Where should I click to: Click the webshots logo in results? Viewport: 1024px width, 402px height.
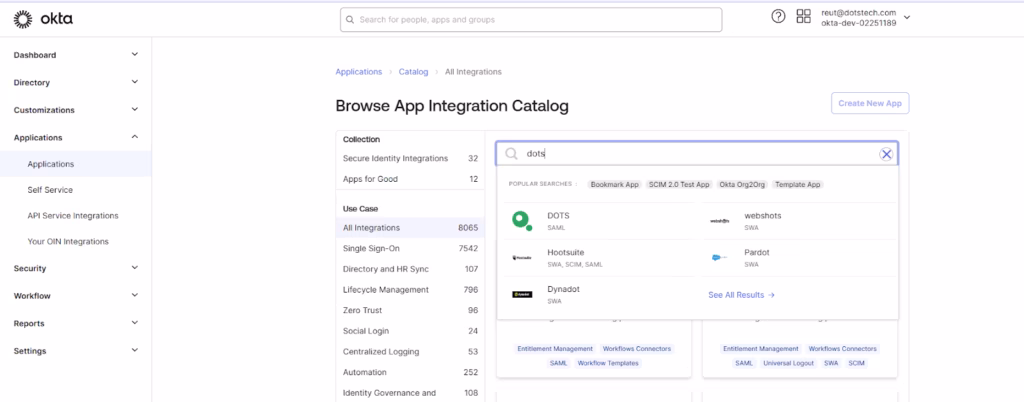720,221
